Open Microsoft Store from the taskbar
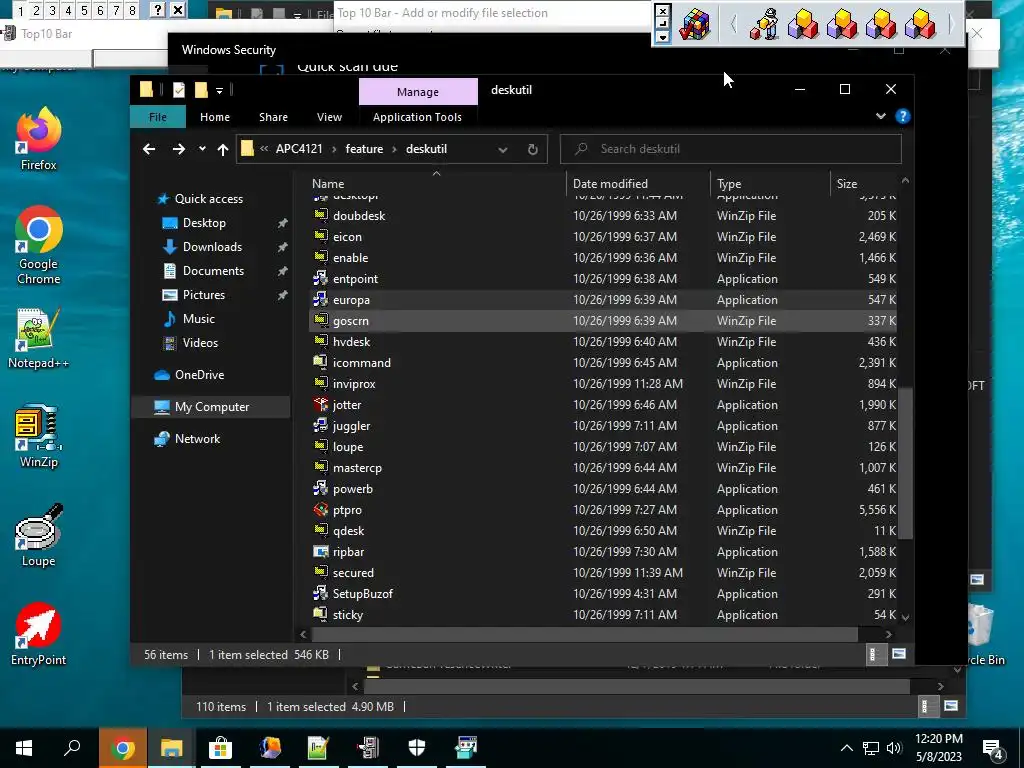This screenshot has width=1024, height=768. (220, 748)
